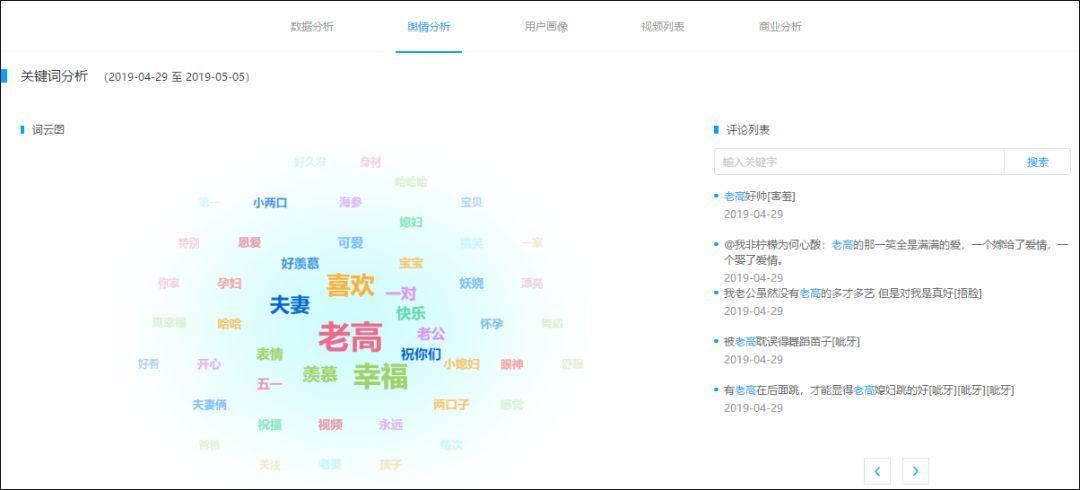Viewport: 1080px width, 490px height.
Task: Click the large blue 夫妻 cloud word
Action: (x=289, y=305)
